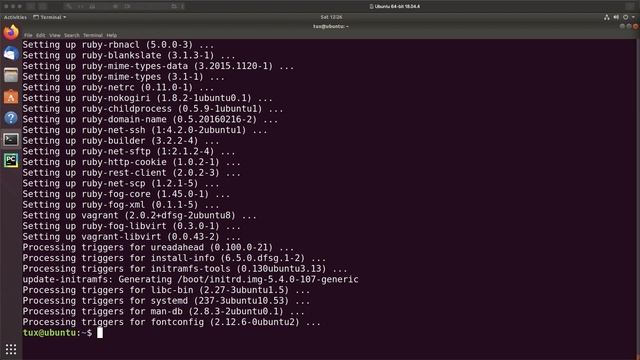Close the terminal window

pyautogui.click(x=636, y=27)
